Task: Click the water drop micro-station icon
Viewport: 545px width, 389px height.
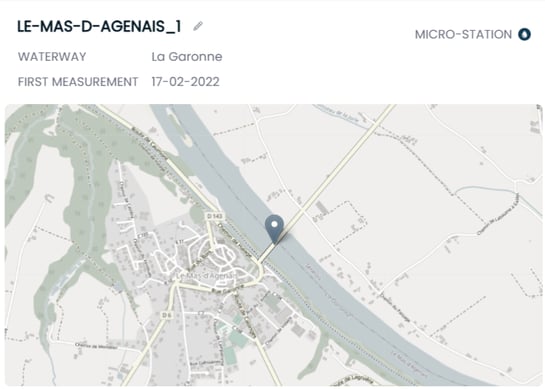Action: [524, 34]
